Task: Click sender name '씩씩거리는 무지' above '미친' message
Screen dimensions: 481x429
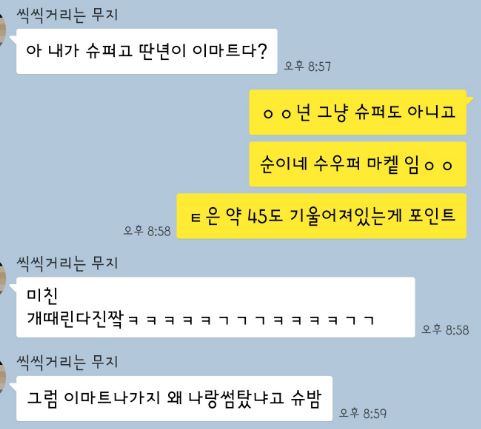Action: (x=67, y=263)
